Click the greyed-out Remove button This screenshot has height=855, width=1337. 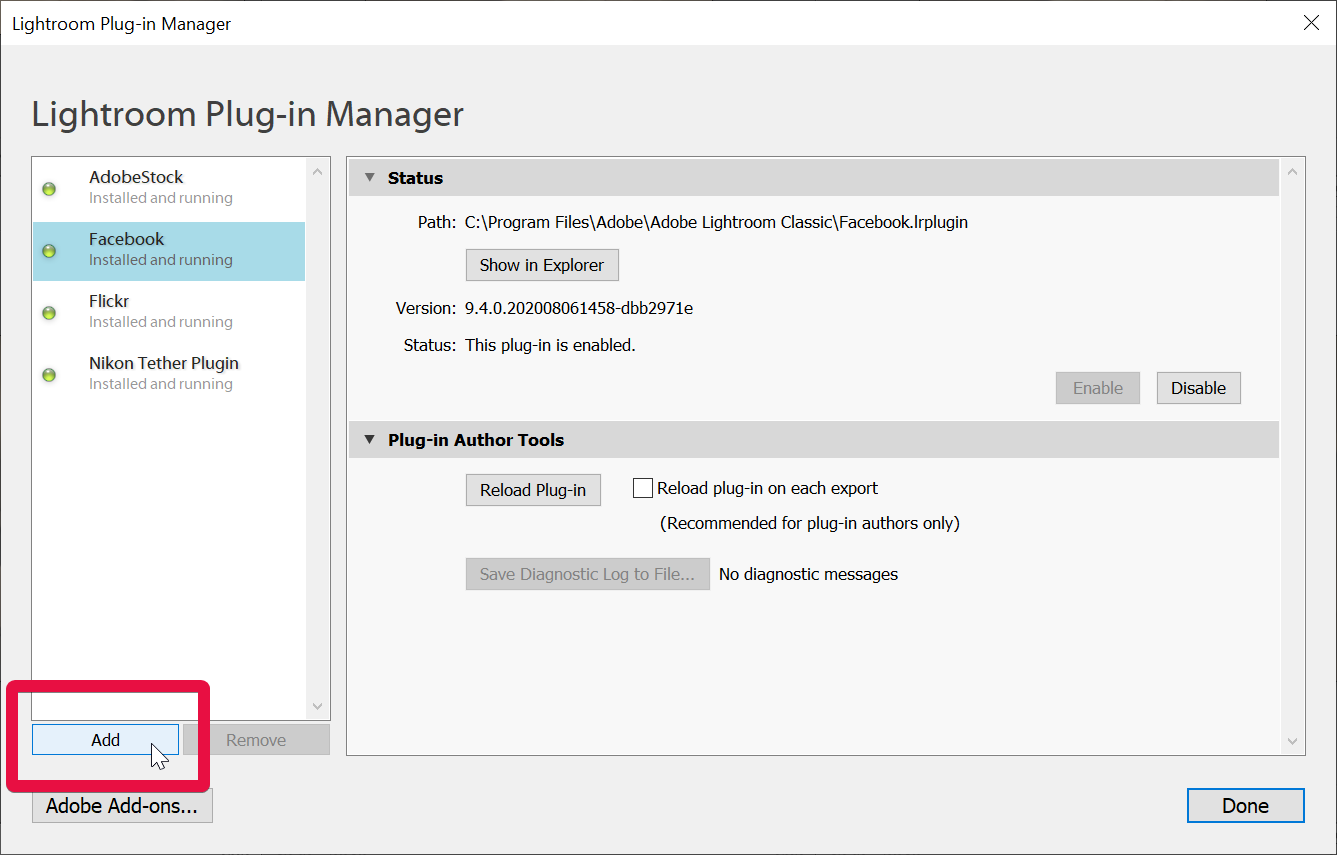pos(256,740)
